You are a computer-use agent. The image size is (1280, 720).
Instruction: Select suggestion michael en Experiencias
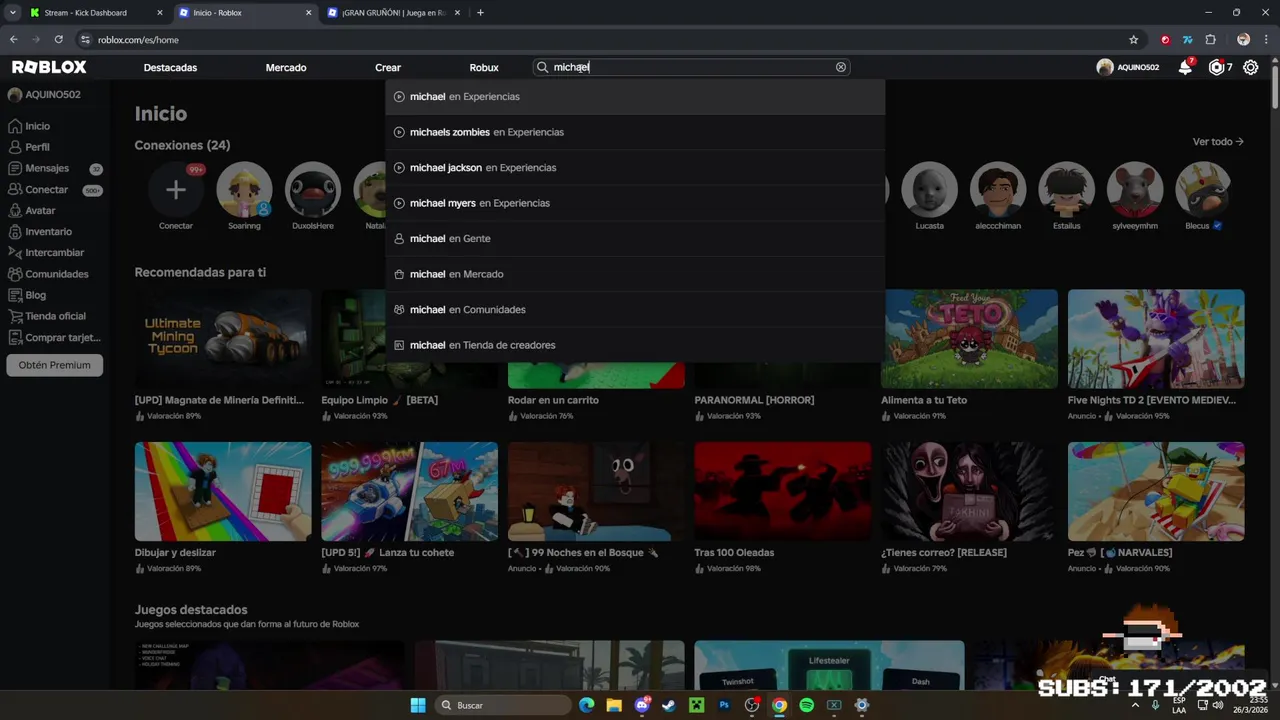(x=635, y=97)
